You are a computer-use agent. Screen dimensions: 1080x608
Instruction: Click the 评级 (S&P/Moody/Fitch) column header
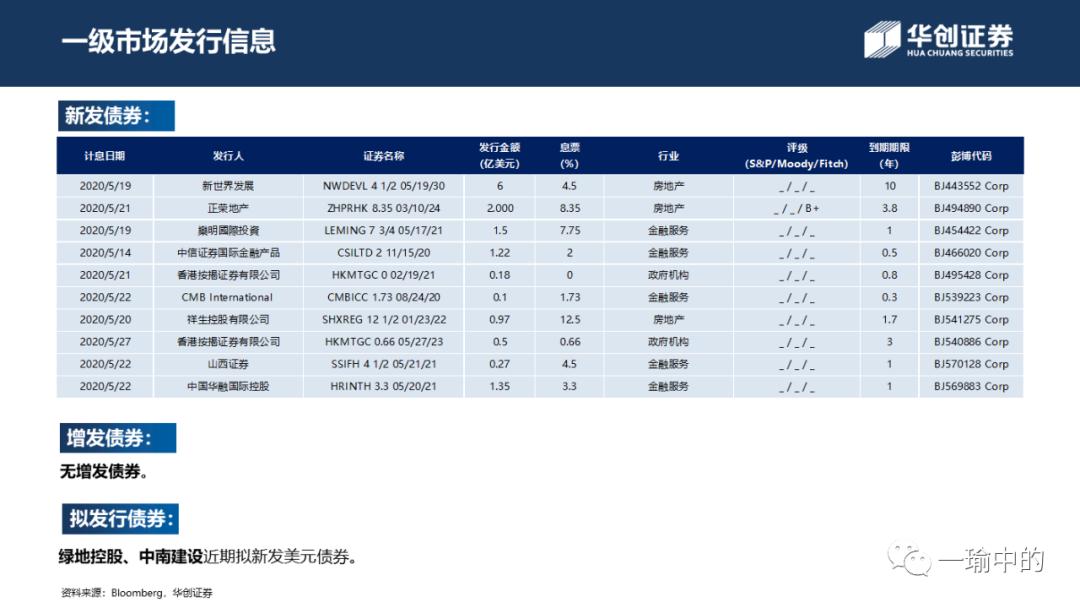coord(795,154)
